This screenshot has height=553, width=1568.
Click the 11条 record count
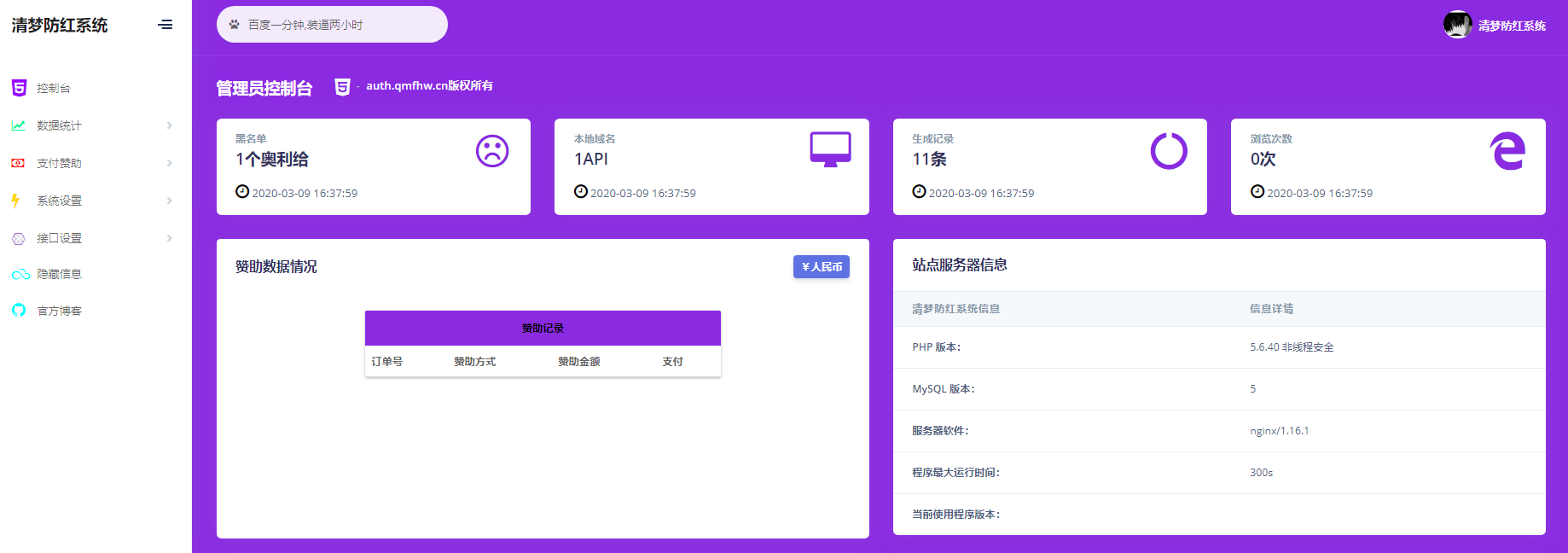[929, 160]
